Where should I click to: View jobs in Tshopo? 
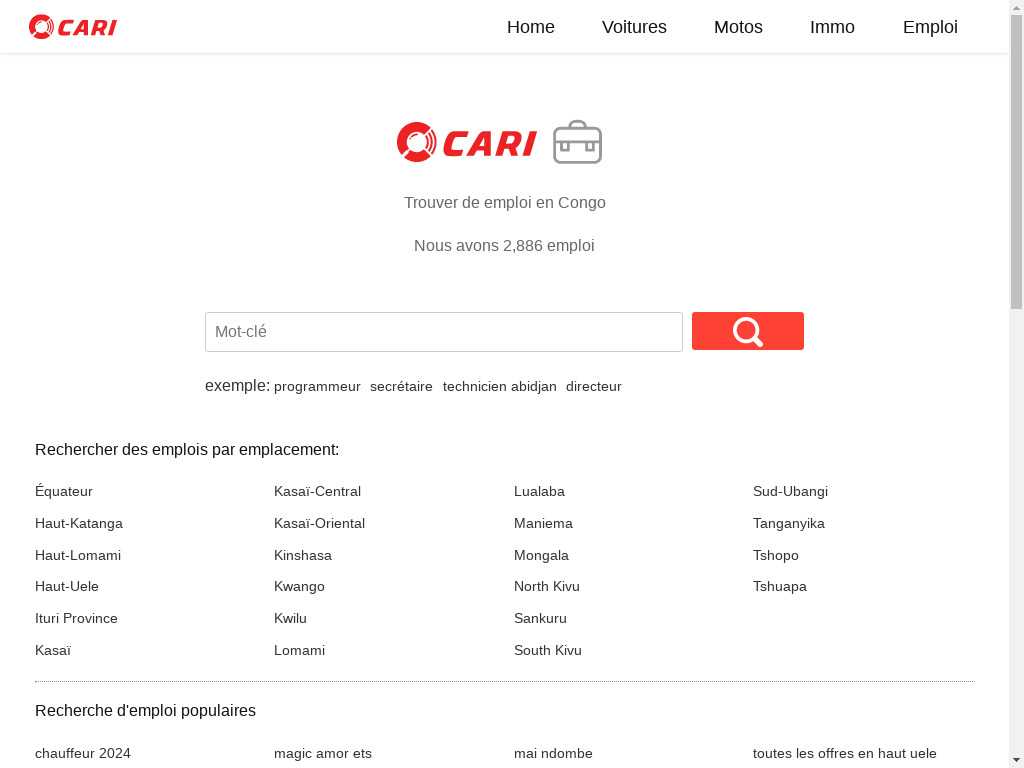click(x=775, y=555)
